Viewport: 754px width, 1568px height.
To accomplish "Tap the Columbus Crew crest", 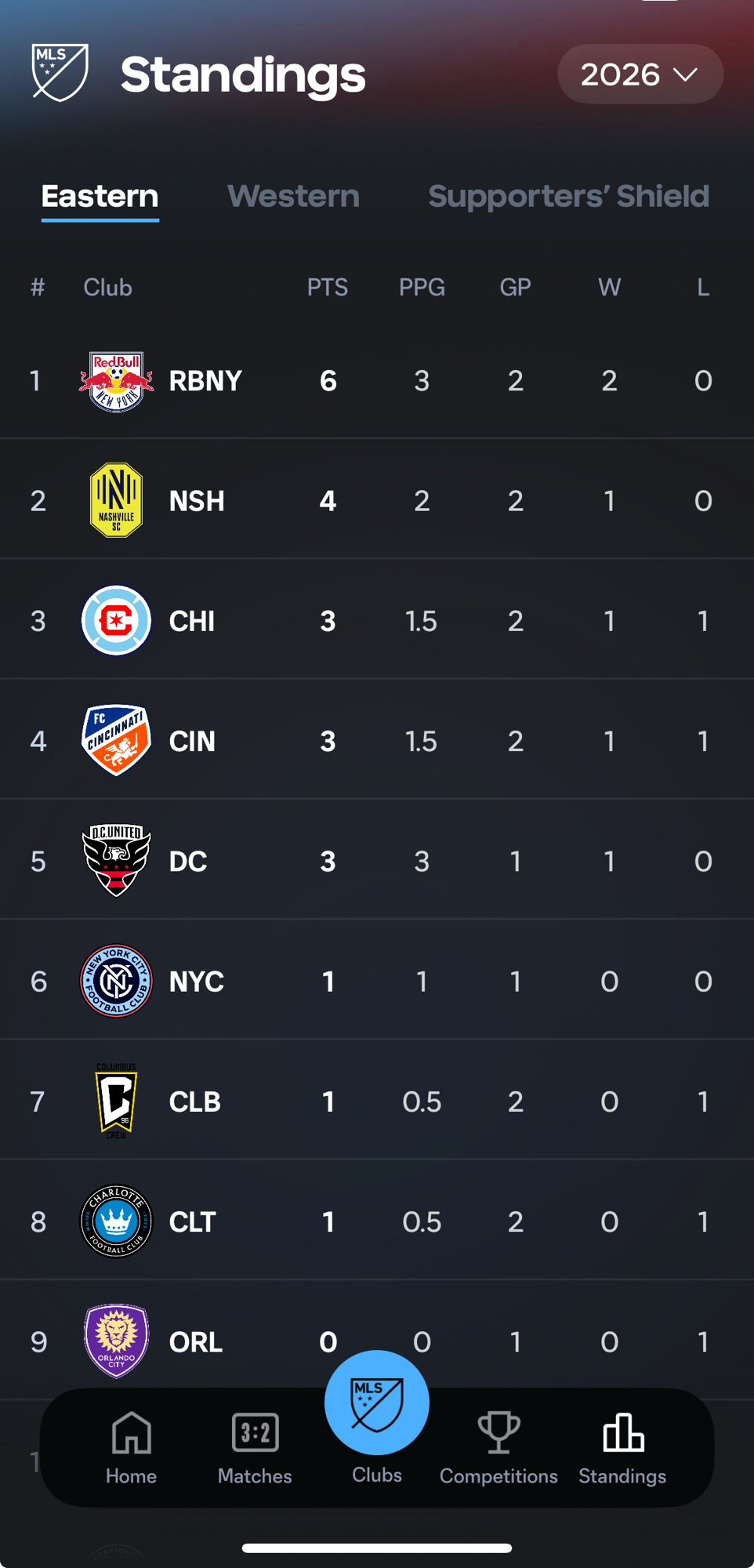I will tap(116, 1102).
